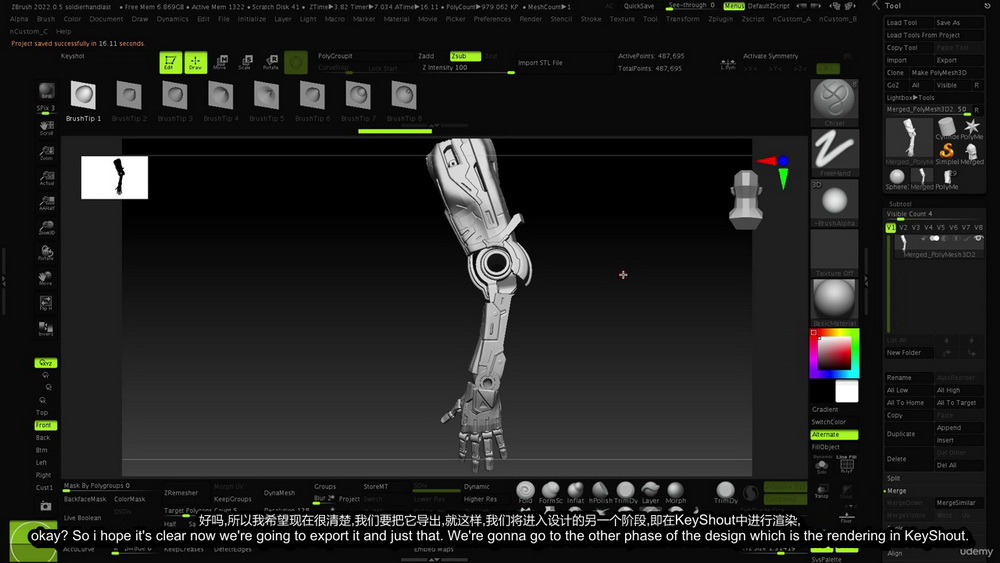Toggle Edit mode button
Image resolution: width=1000 pixels, height=563 pixels.
(170, 62)
